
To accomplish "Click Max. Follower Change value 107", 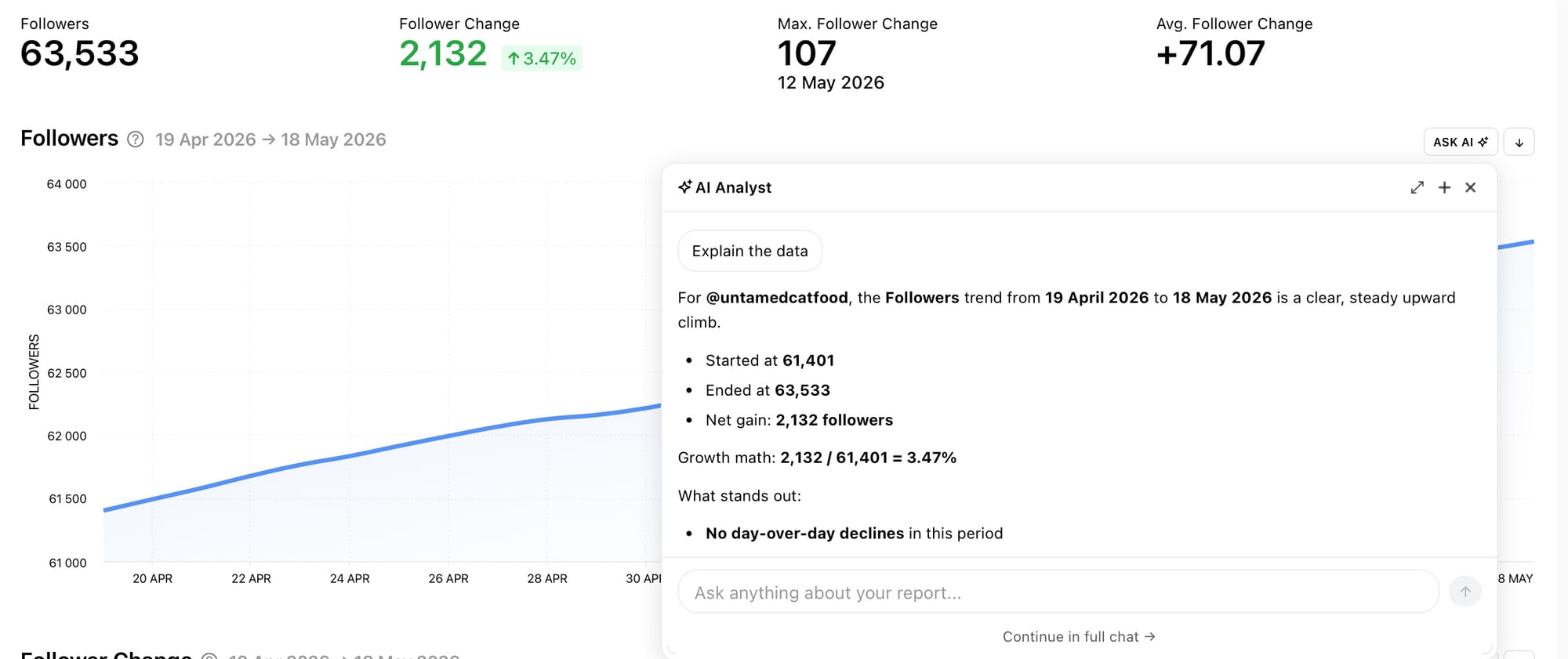I will [x=807, y=53].
